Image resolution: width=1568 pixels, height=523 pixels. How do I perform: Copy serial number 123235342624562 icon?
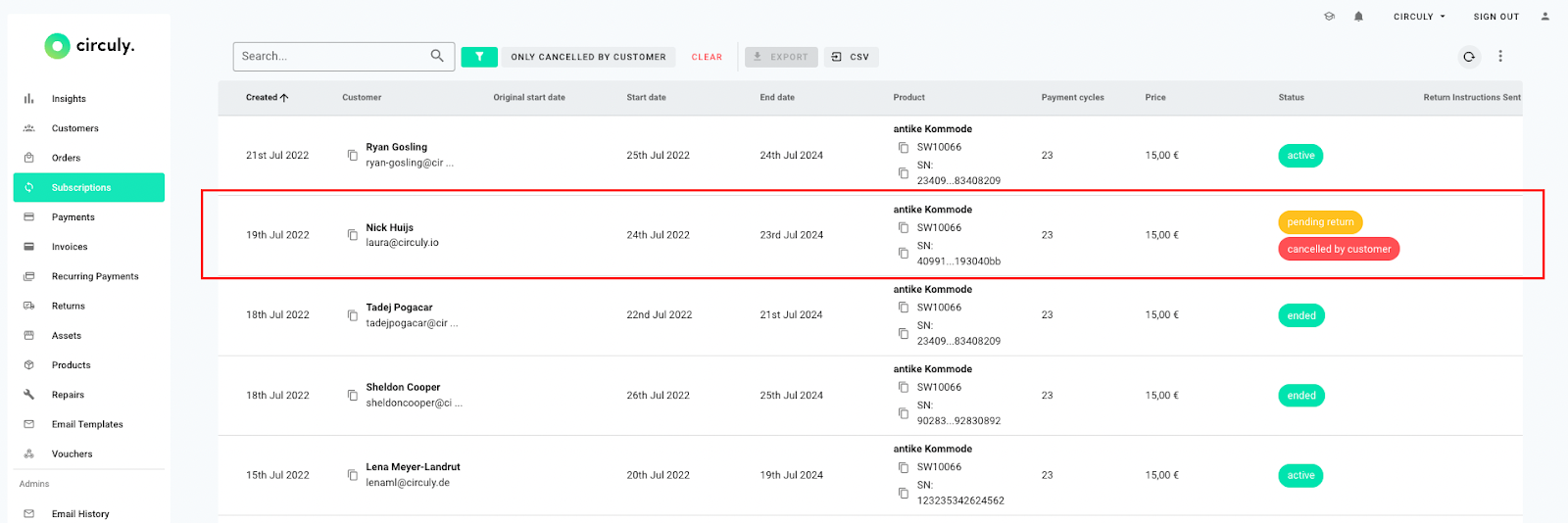(x=904, y=493)
